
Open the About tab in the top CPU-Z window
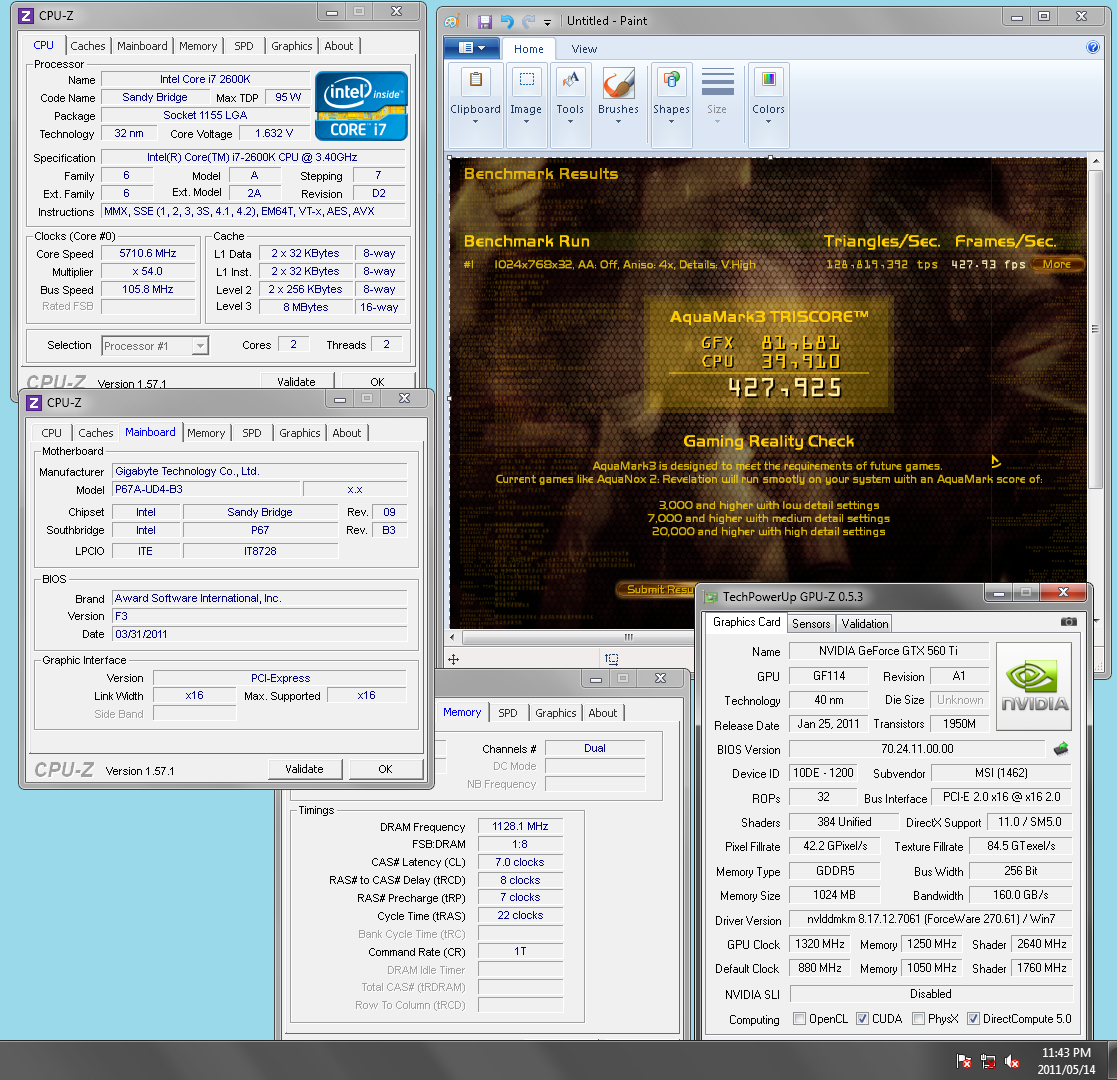click(338, 46)
